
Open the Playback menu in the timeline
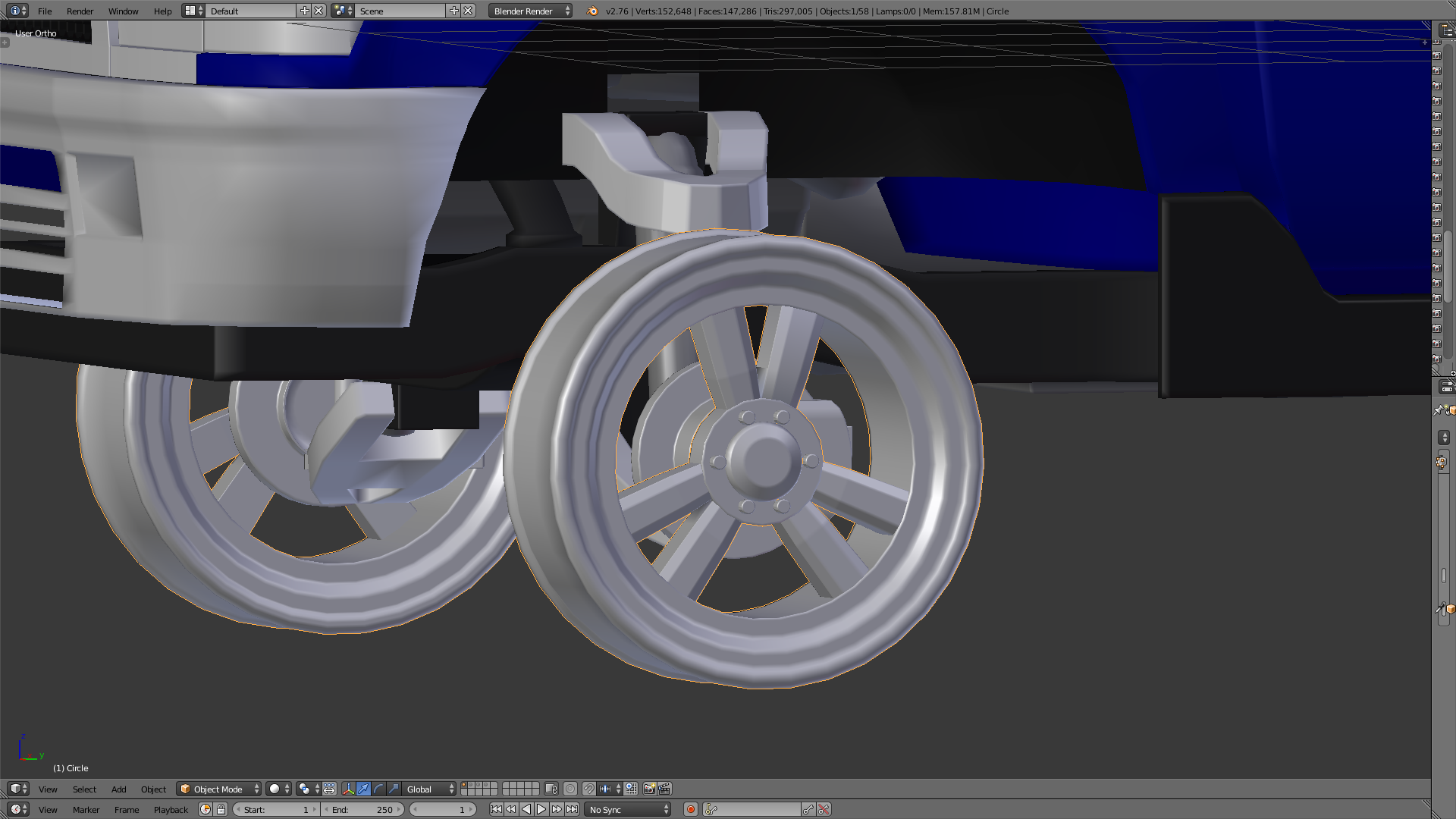pyautogui.click(x=171, y=809)
